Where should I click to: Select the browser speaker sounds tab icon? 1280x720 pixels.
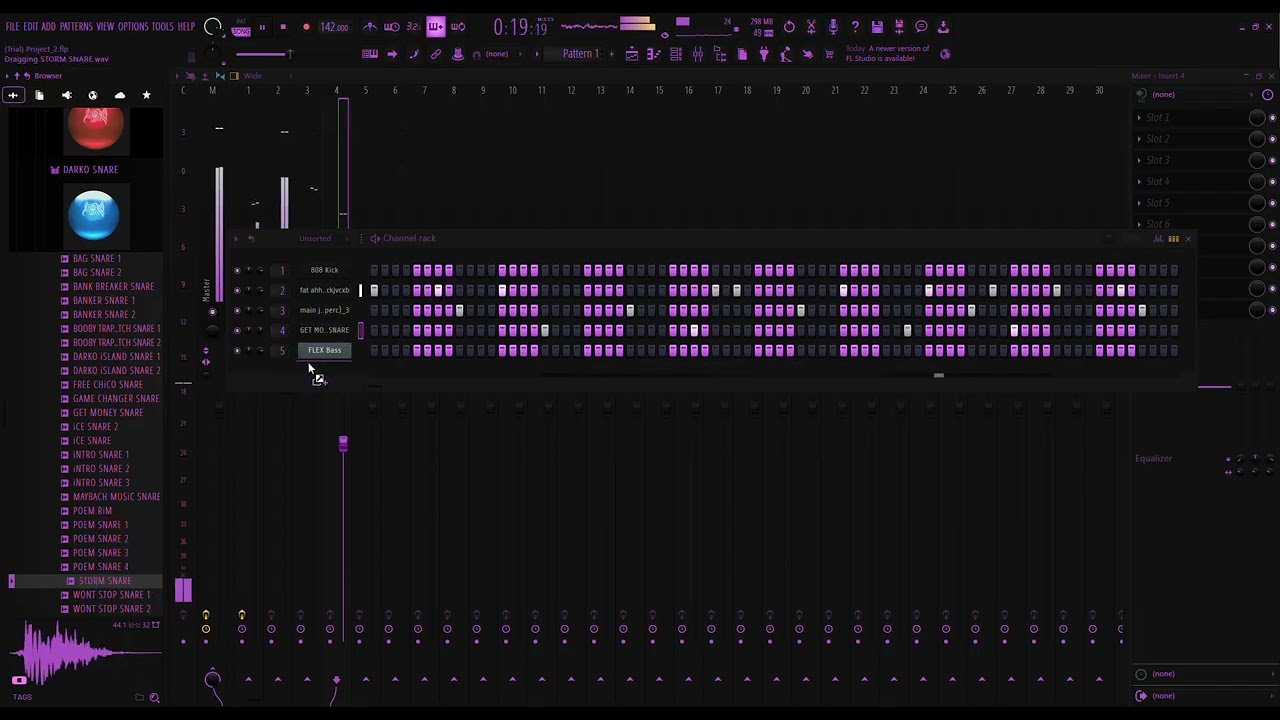pos(67,95)
